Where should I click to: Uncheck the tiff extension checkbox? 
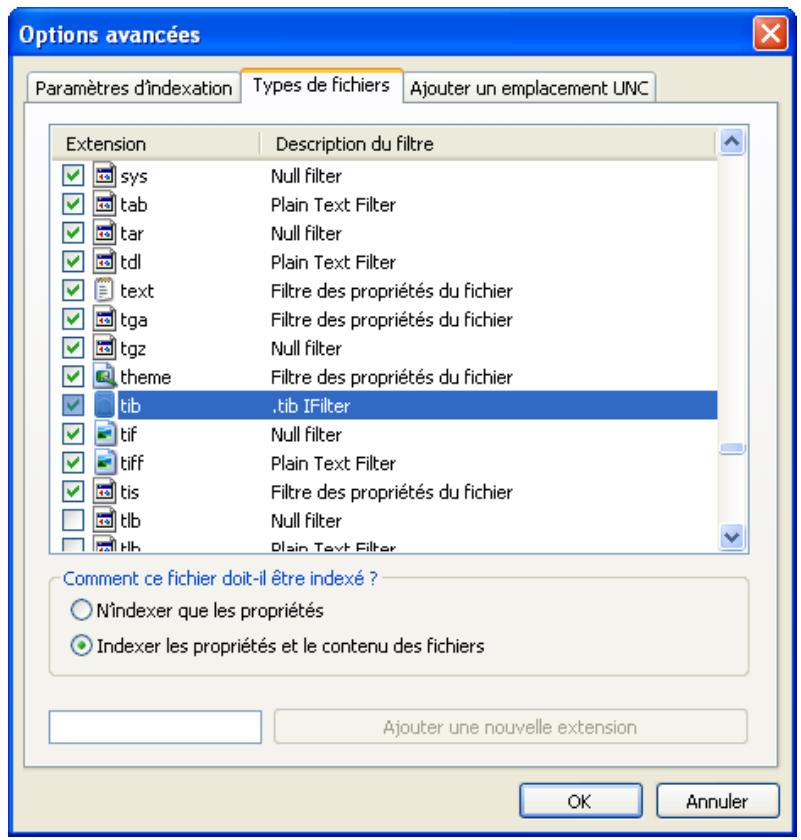tap(73, 463)
